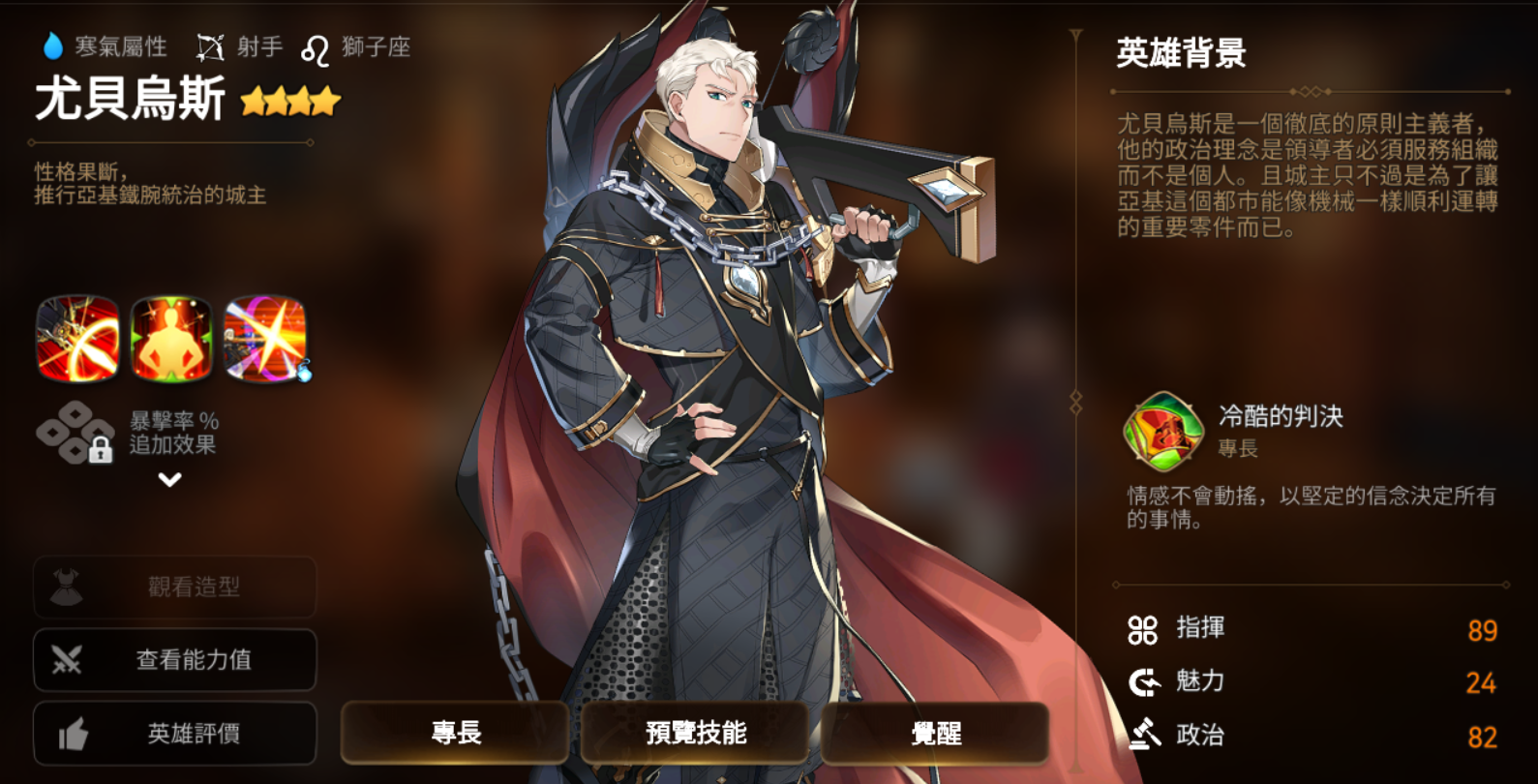The width and height of the screenshot is (1538, 784).
Task: Select the second skill icon with glowing figure
Action: pos(171,339)
